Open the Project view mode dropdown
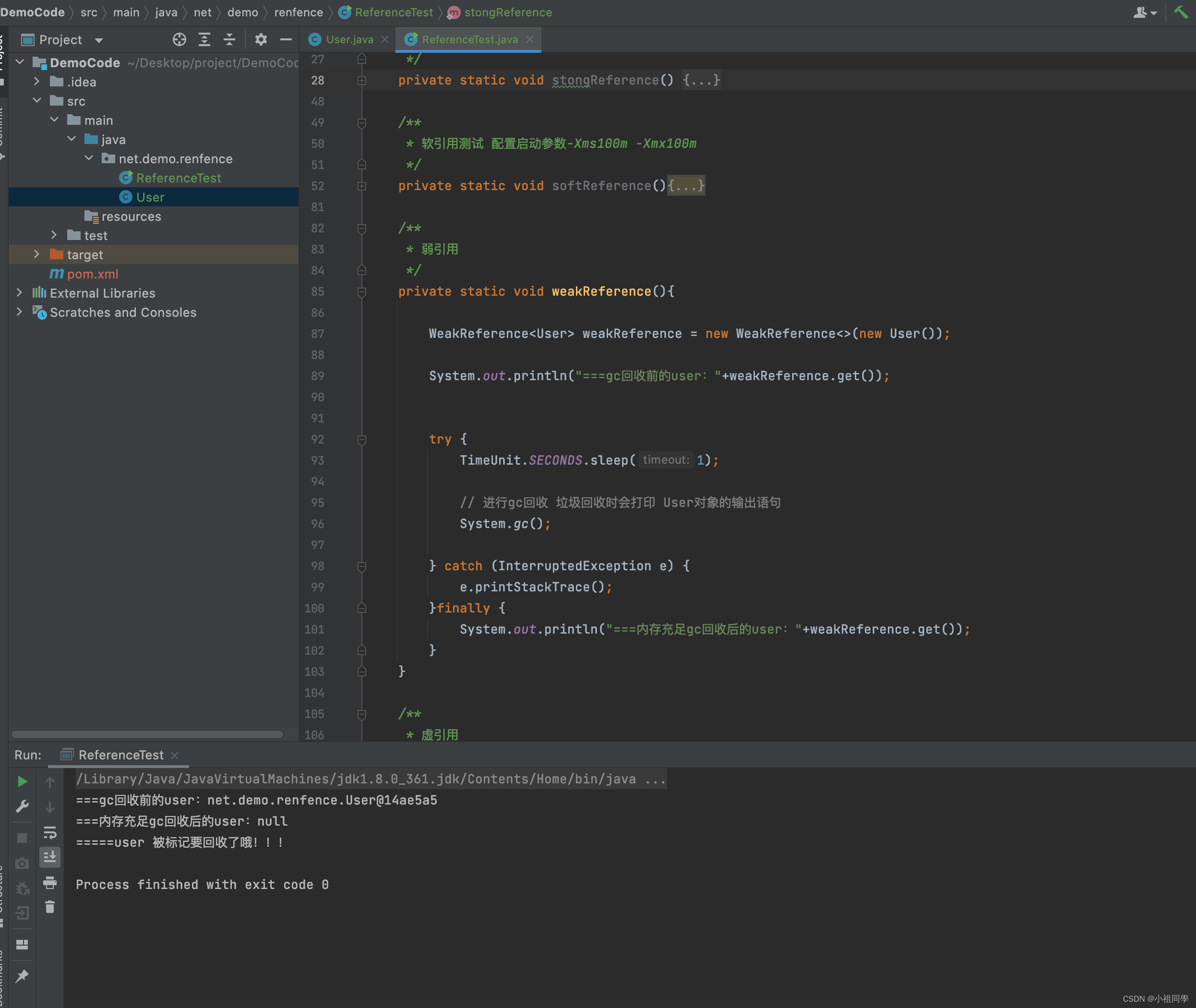 [x=99, y=40]
